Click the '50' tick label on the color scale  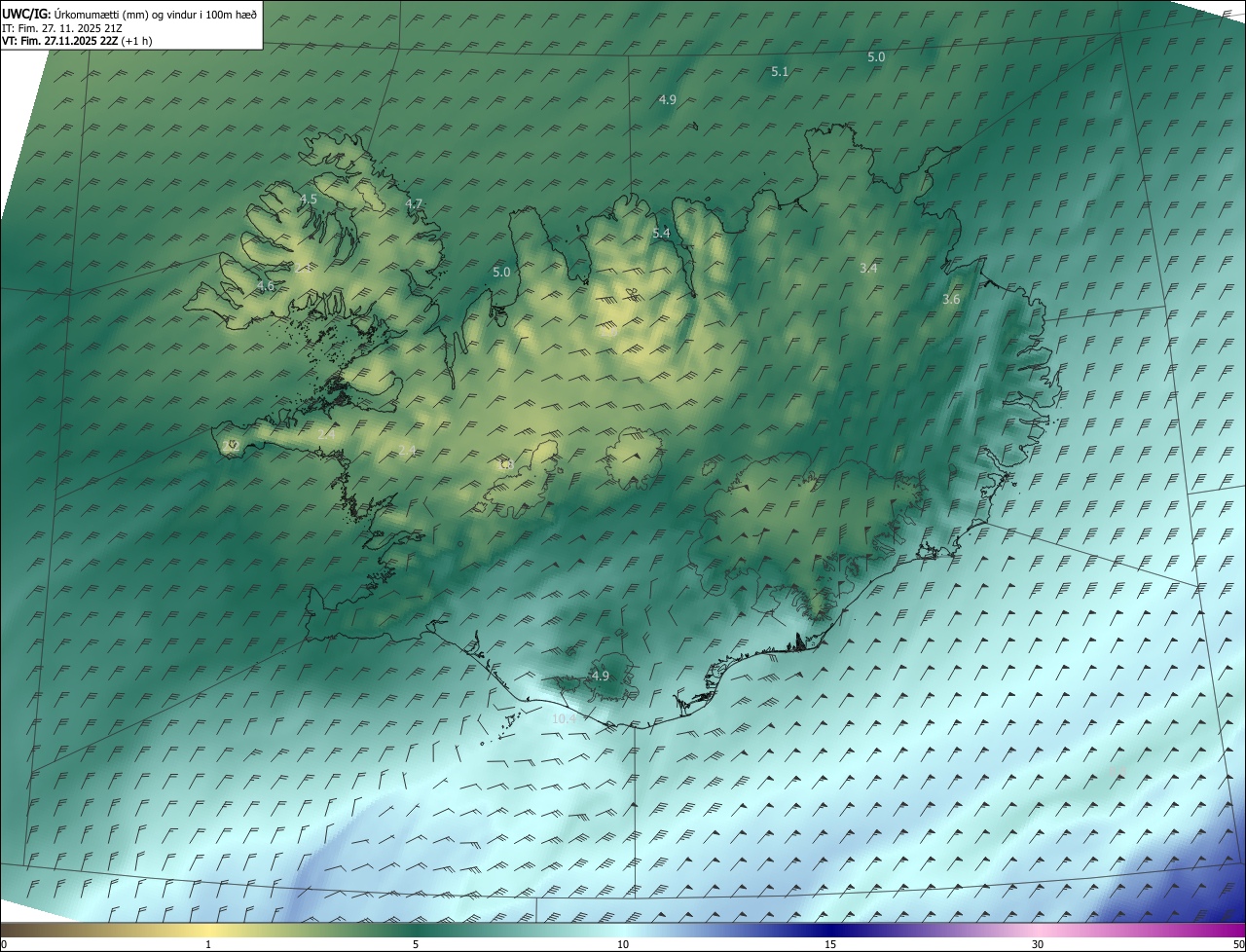(1238, 944)
